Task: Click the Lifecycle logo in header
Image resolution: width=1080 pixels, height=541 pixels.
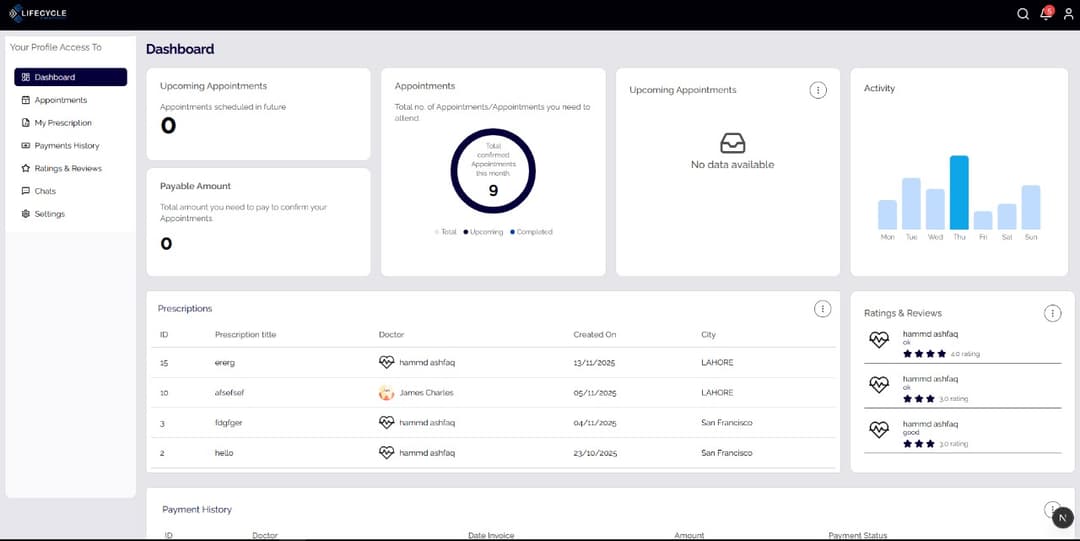Action: click(38, 13)
